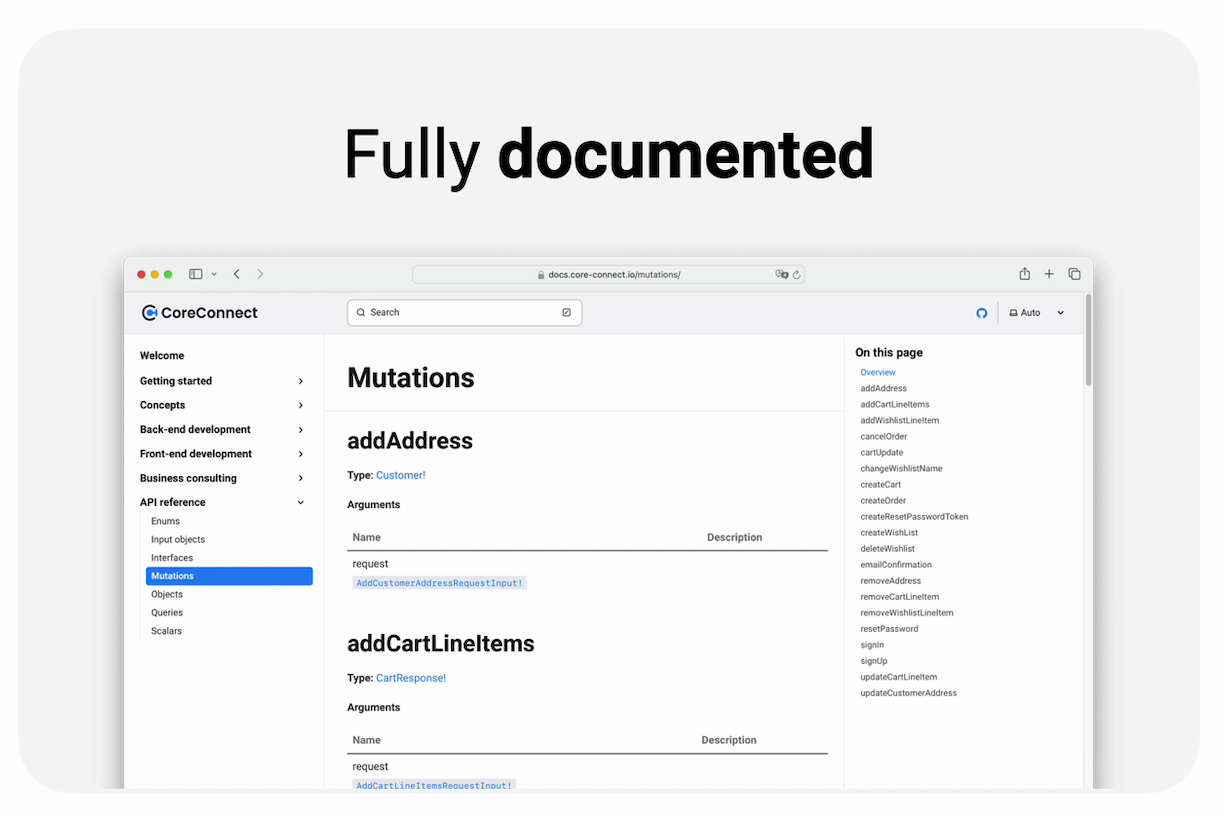Click the CoreConnect logo
Viewport: 1224px width, 816px height.
pos(200,313)
